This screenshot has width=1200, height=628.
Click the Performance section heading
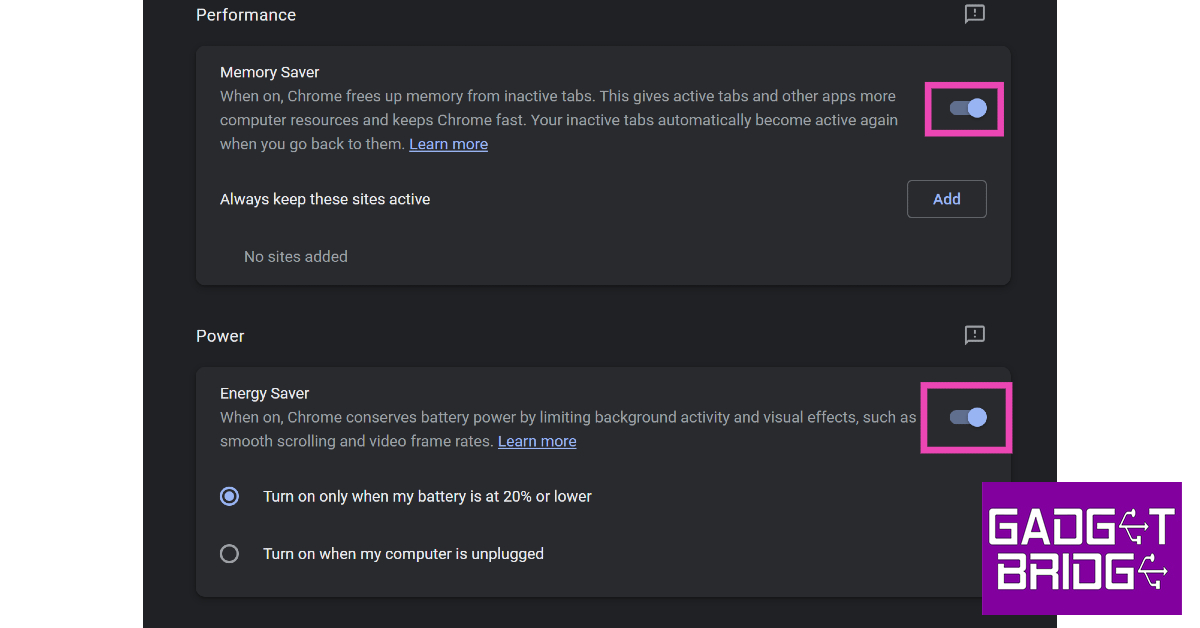click(246, 15)
